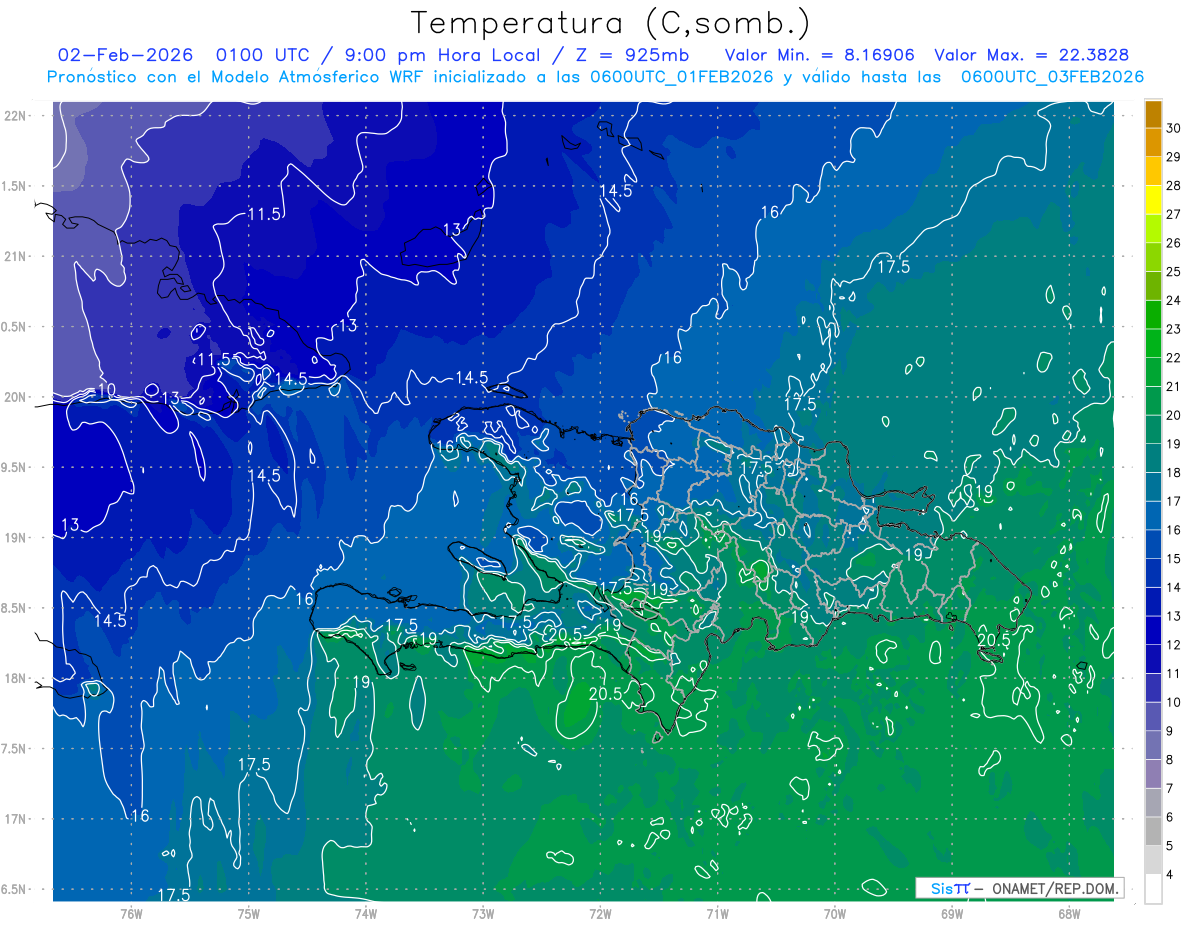Click the yellow swatch between labels 27 and 28
This screenshot has height=927, width=1200.
(1153, 200)
